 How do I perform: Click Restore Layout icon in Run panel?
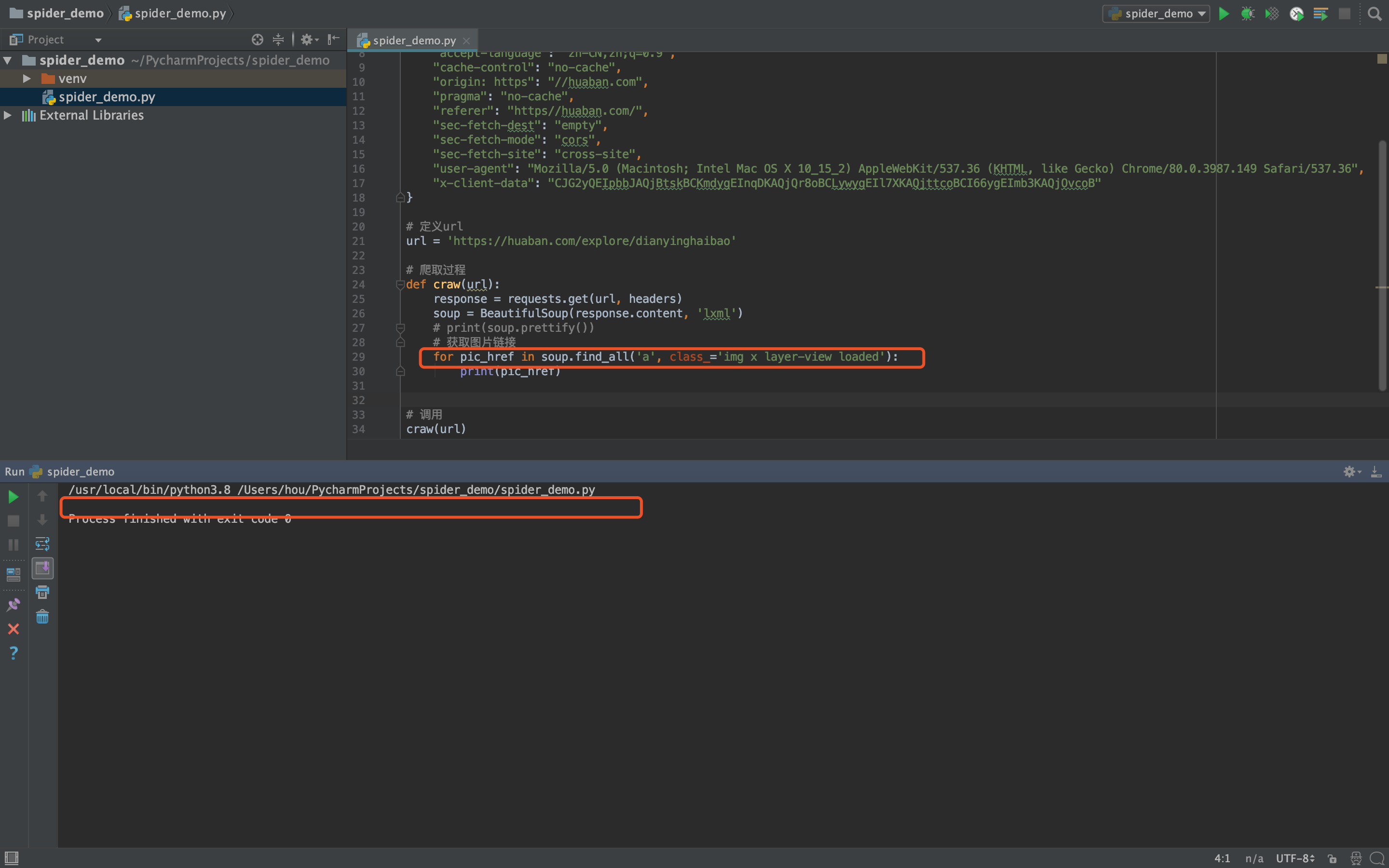[13, 573]
